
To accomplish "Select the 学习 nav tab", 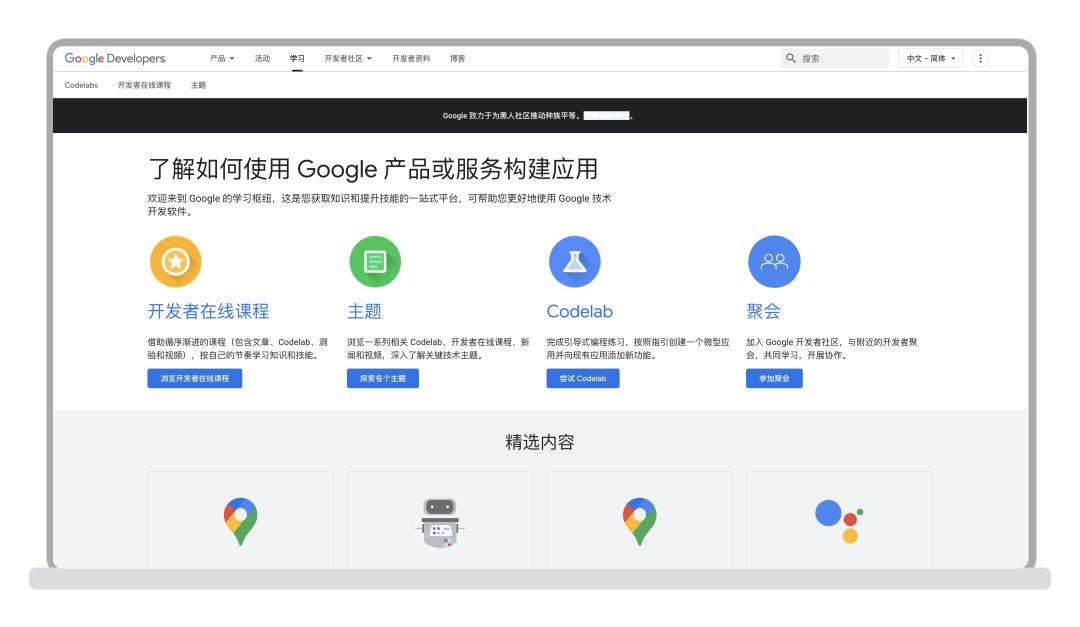I will point(297,59).
